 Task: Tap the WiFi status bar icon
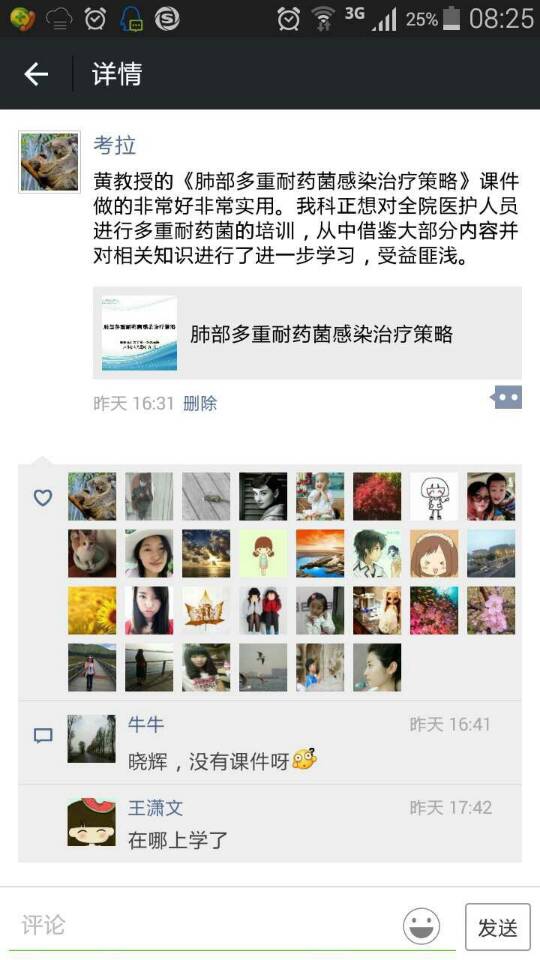[322, 18]
